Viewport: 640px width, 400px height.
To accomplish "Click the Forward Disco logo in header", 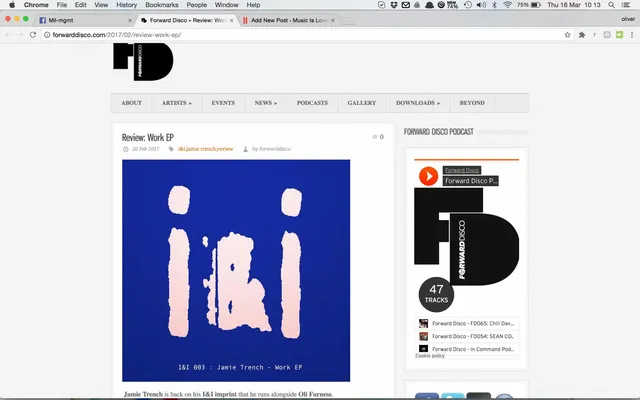I will point(143,62).
